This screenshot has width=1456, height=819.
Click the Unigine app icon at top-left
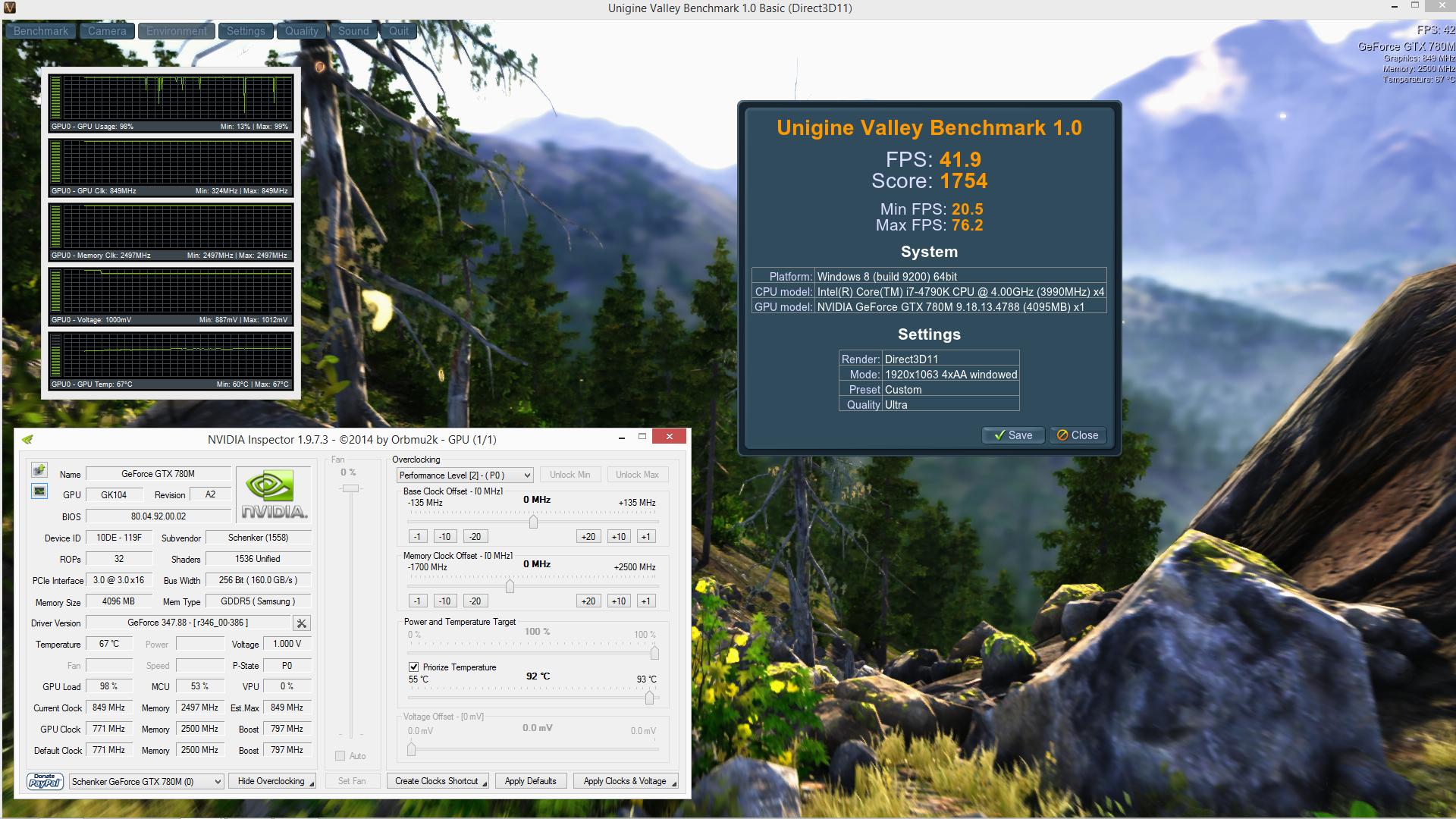pos(9,8)
